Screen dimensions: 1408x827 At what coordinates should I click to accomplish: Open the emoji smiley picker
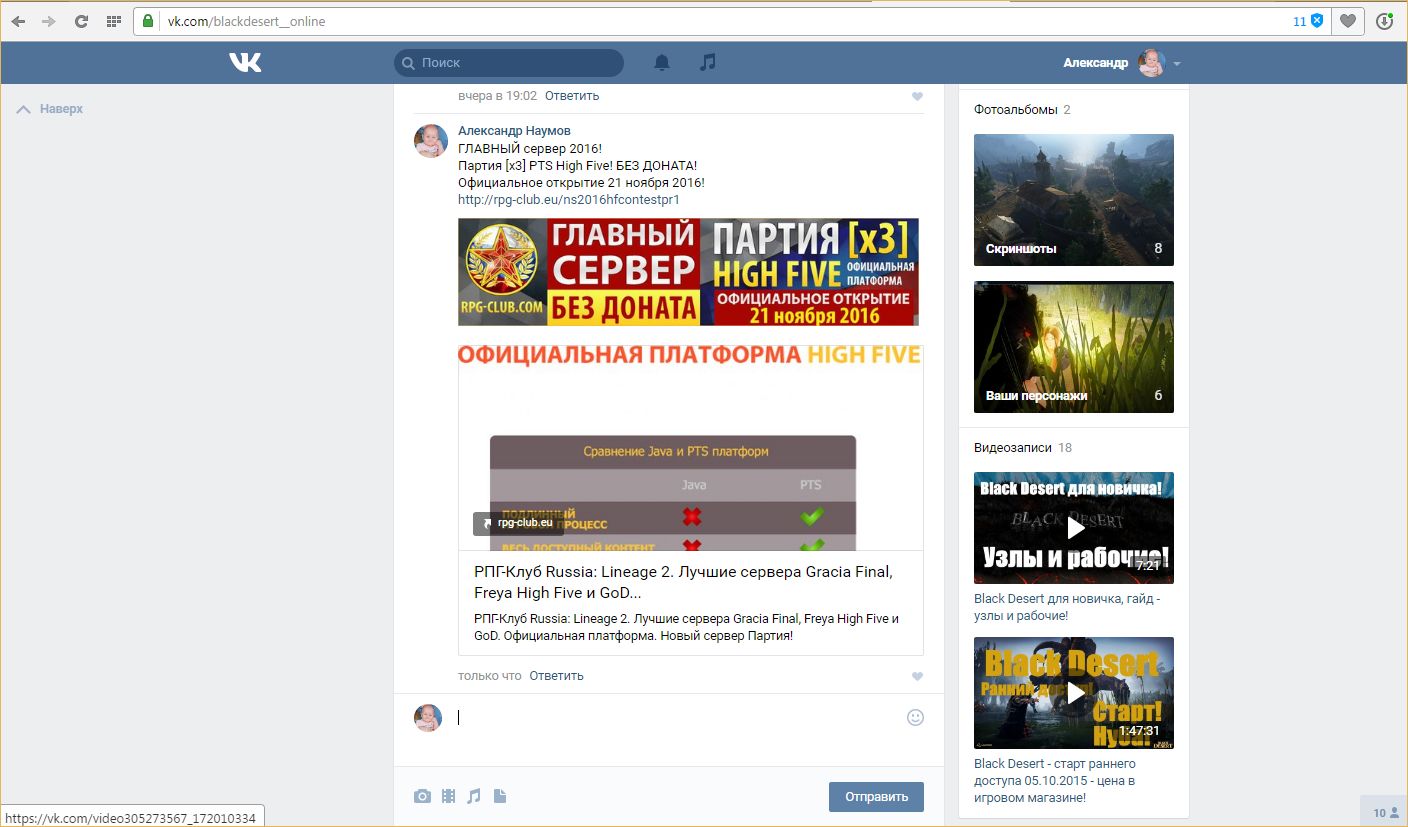tap(914, 717)
